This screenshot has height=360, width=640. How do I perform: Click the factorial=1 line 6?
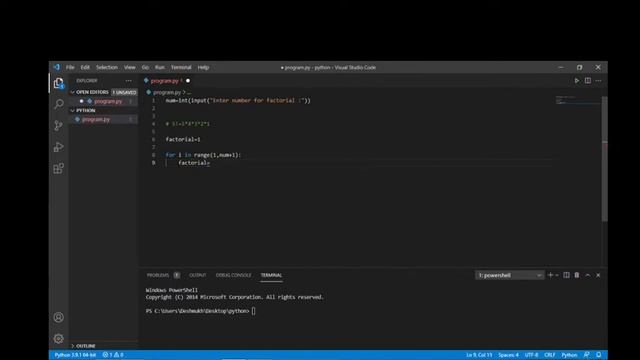(183, 140)
